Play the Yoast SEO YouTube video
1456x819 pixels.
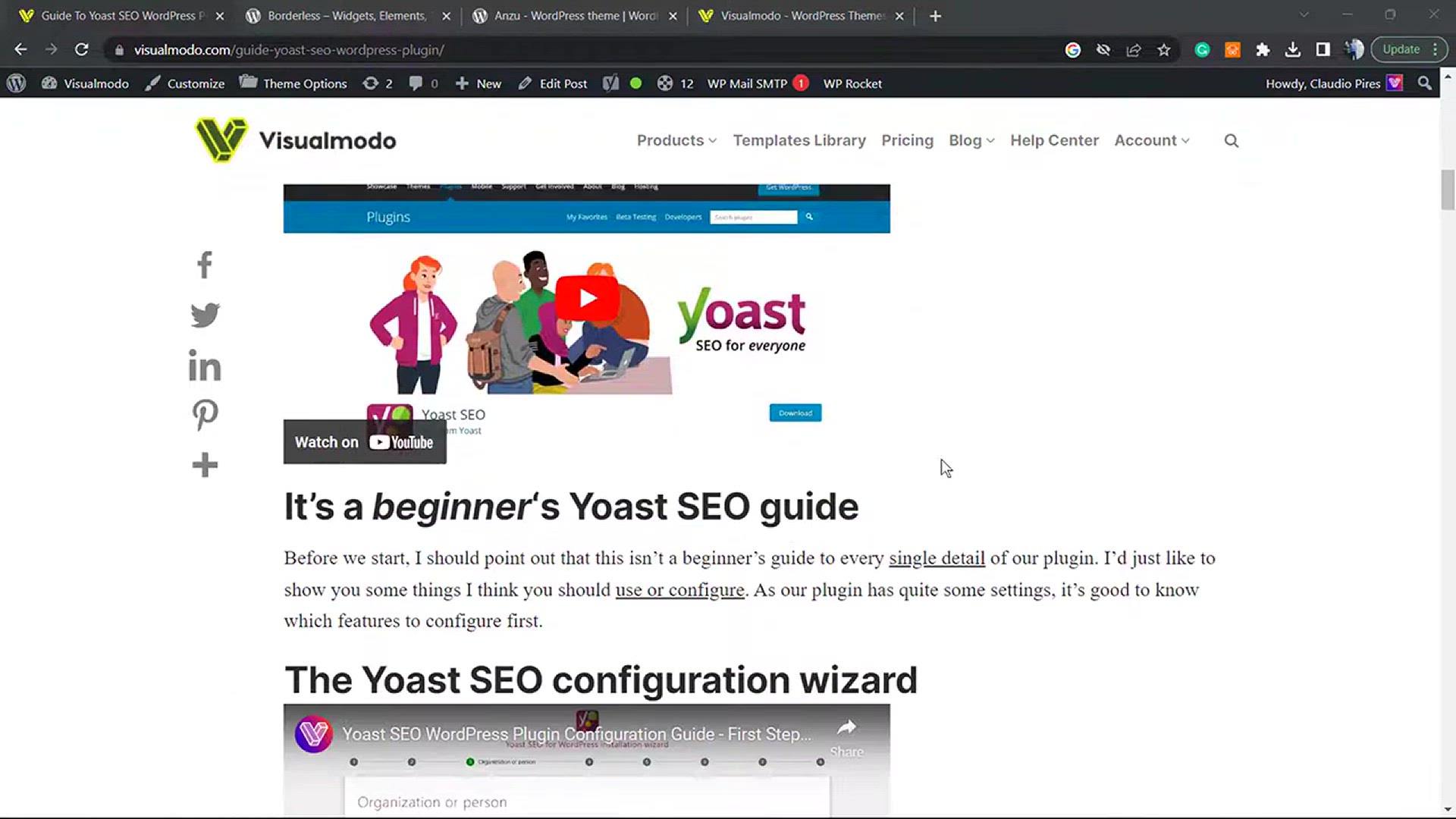[x=587, y=299]
